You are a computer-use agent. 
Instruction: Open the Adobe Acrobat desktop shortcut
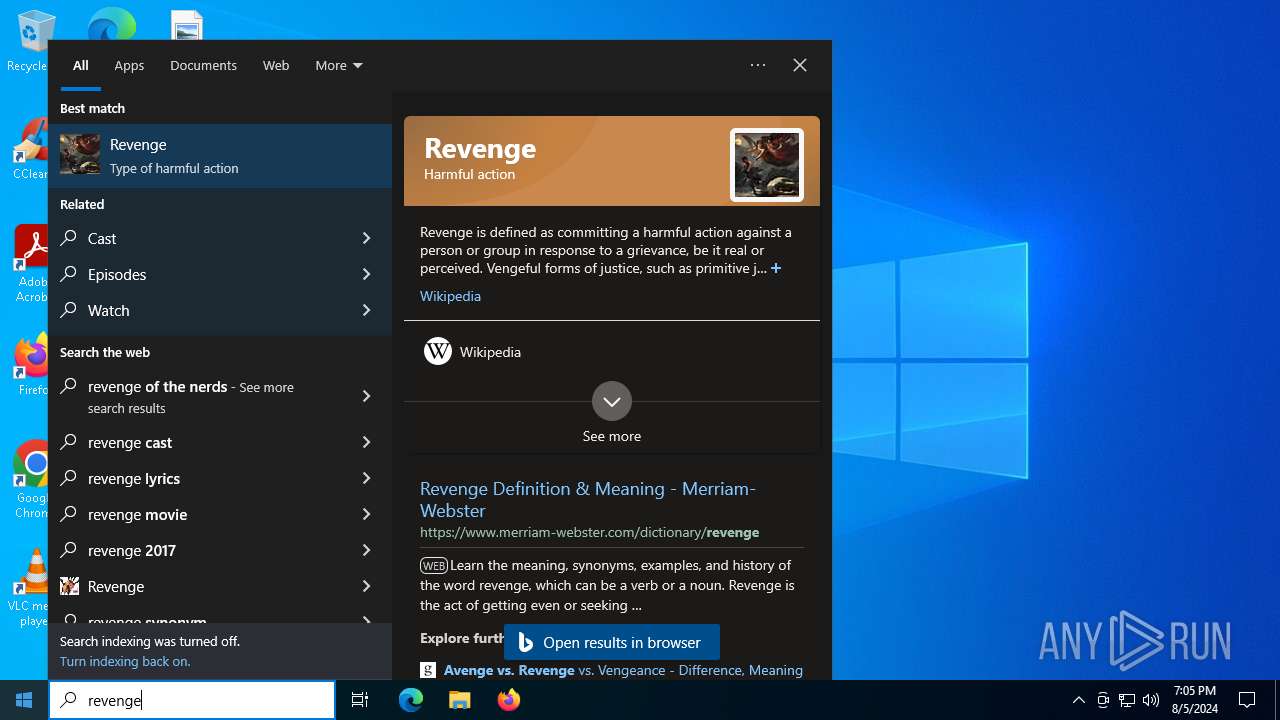[31, 264]
